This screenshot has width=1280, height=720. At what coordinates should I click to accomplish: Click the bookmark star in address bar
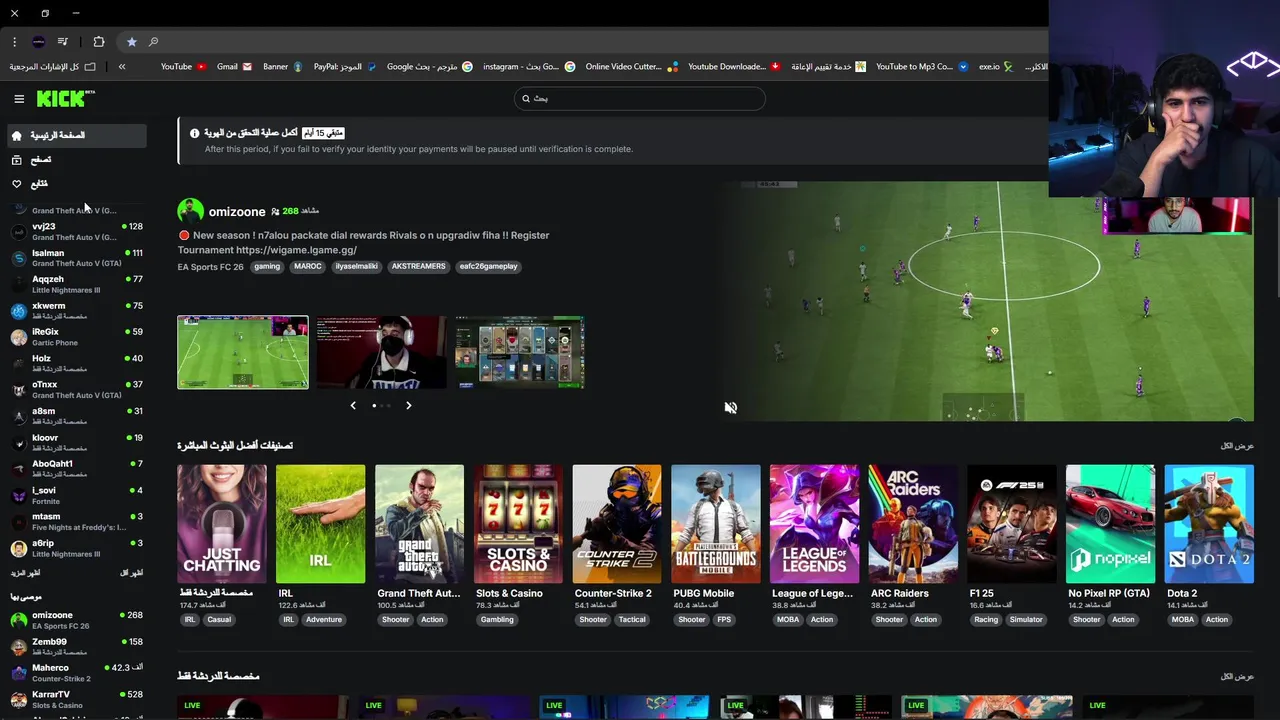tap(131, 42)
